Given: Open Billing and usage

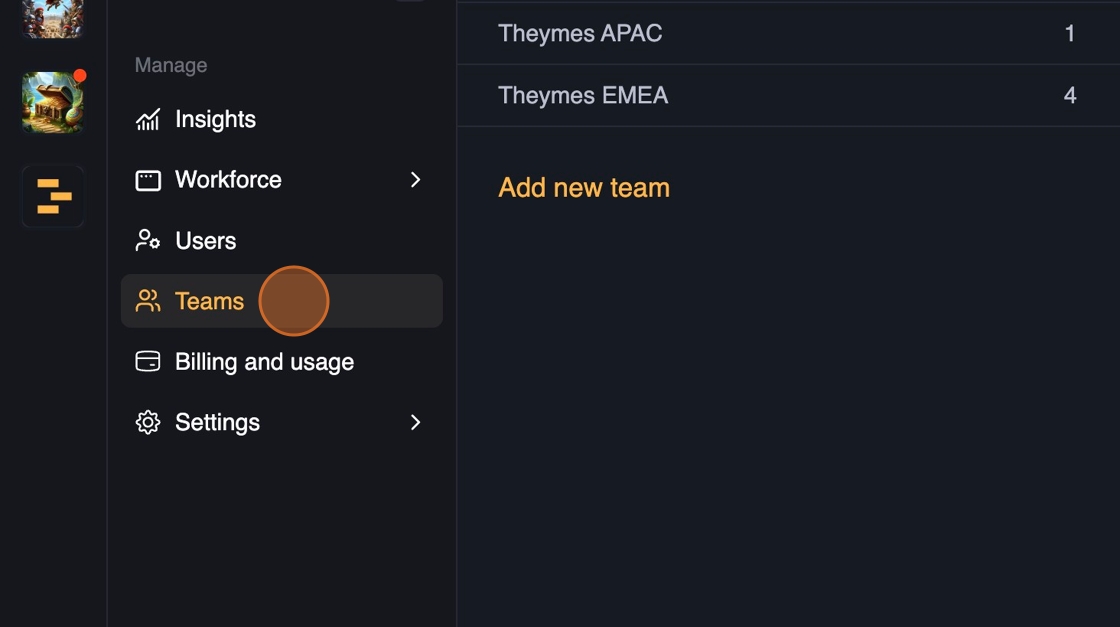Looking at the screenshot, I should pos(264,362).
